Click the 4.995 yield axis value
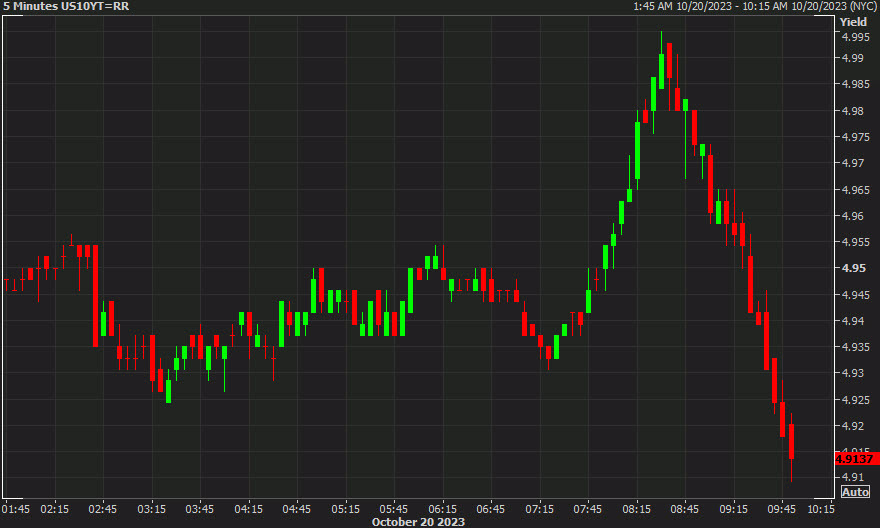 click(855, 37)
